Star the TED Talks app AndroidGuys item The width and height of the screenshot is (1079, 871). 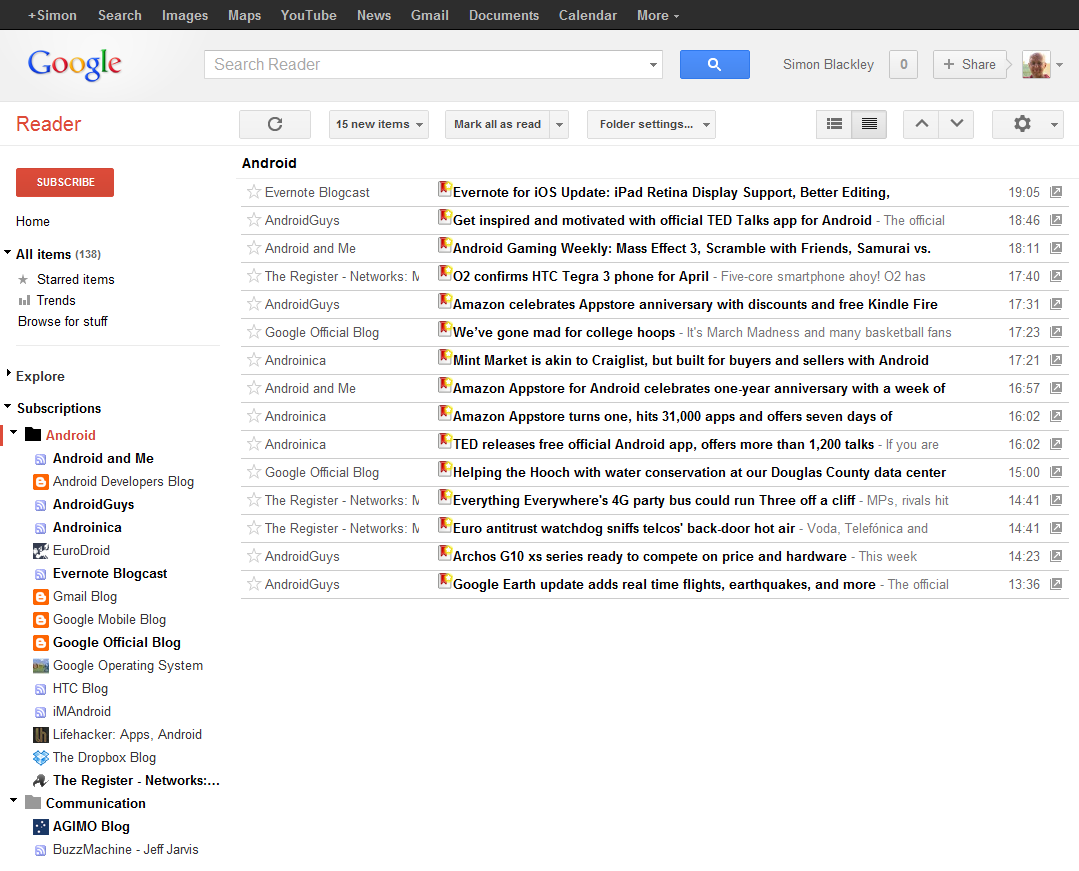(x=253, y=220)
